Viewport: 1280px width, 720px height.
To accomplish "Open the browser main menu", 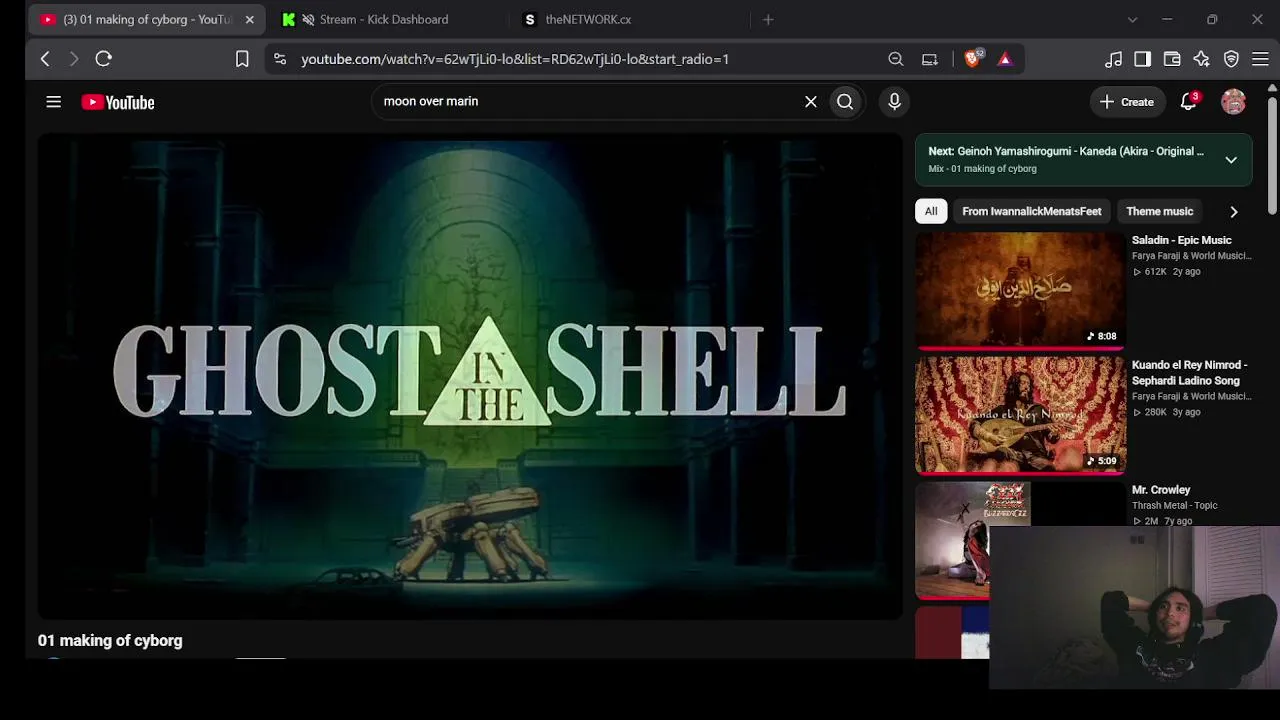I will pyautogui.click(x=1260, y=59).
